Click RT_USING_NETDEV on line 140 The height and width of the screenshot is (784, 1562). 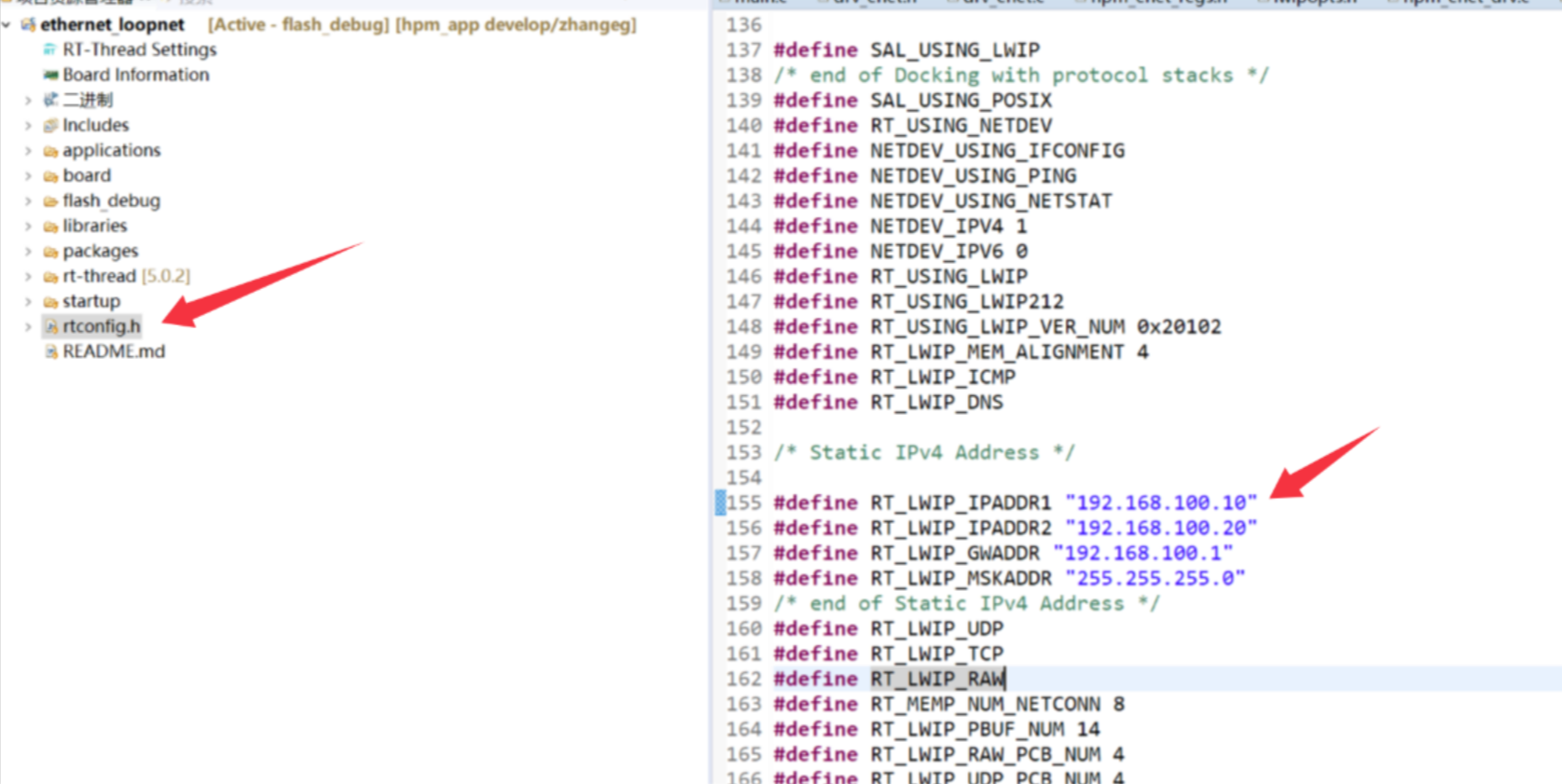[961, 125]
